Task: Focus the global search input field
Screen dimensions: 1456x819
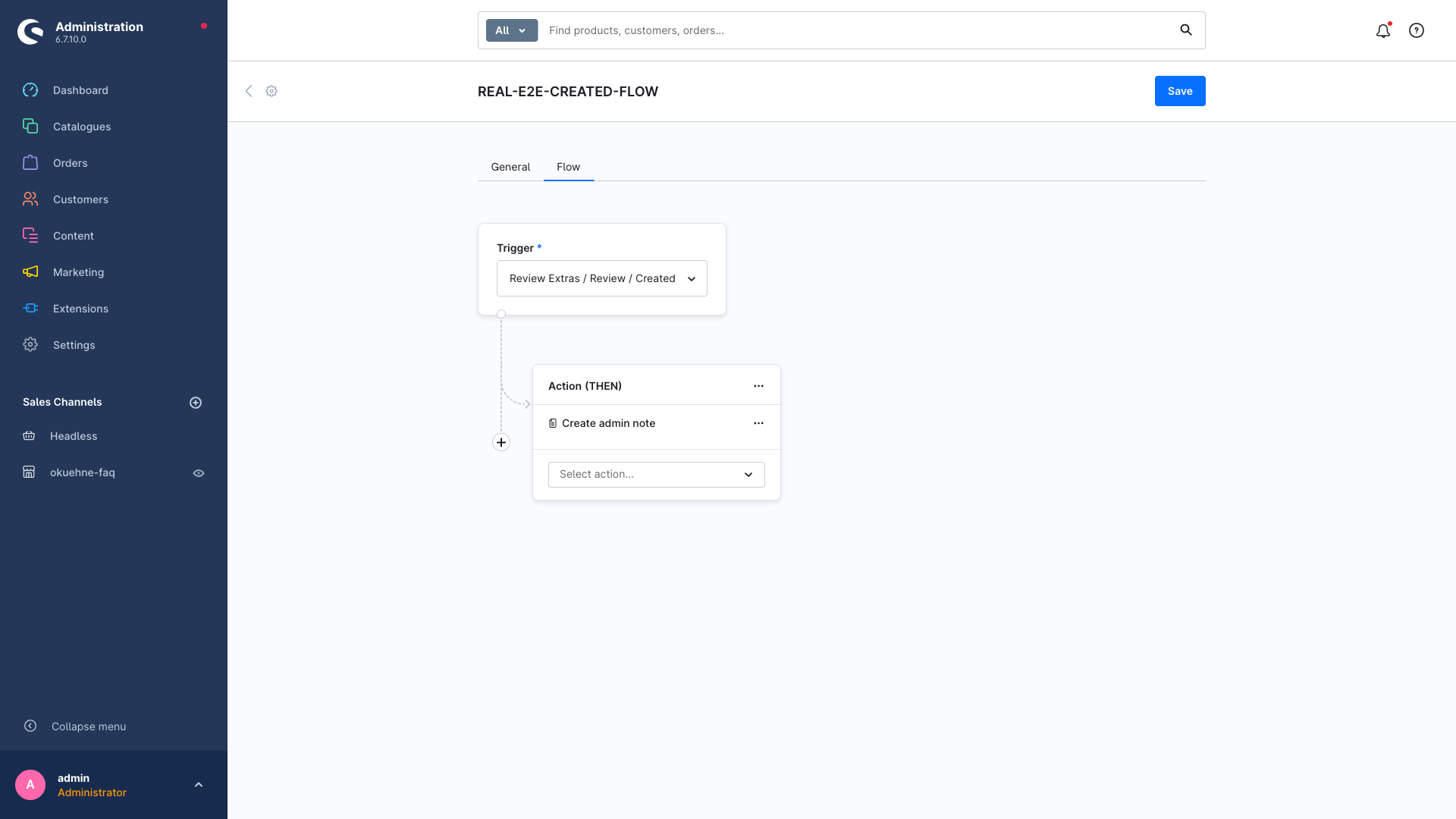Action: (857, 30)
